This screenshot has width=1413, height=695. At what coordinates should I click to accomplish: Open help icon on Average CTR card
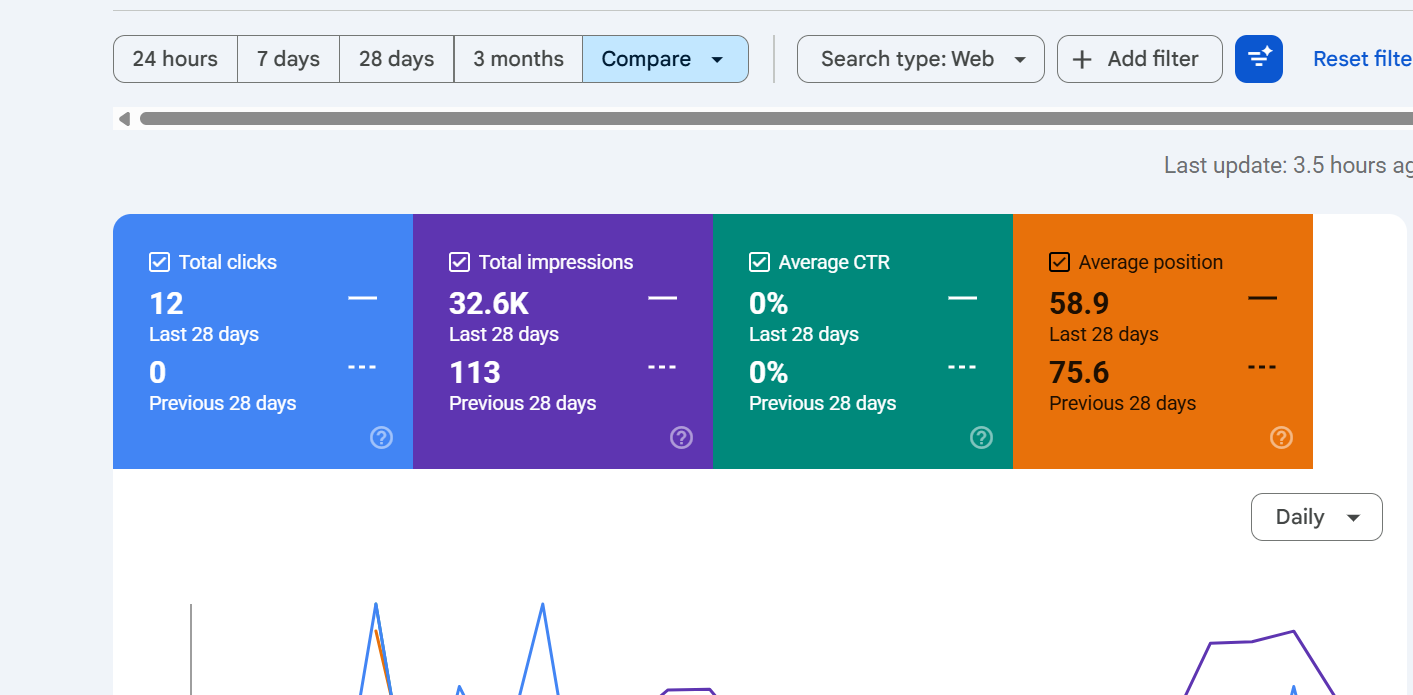coord(981,437)
